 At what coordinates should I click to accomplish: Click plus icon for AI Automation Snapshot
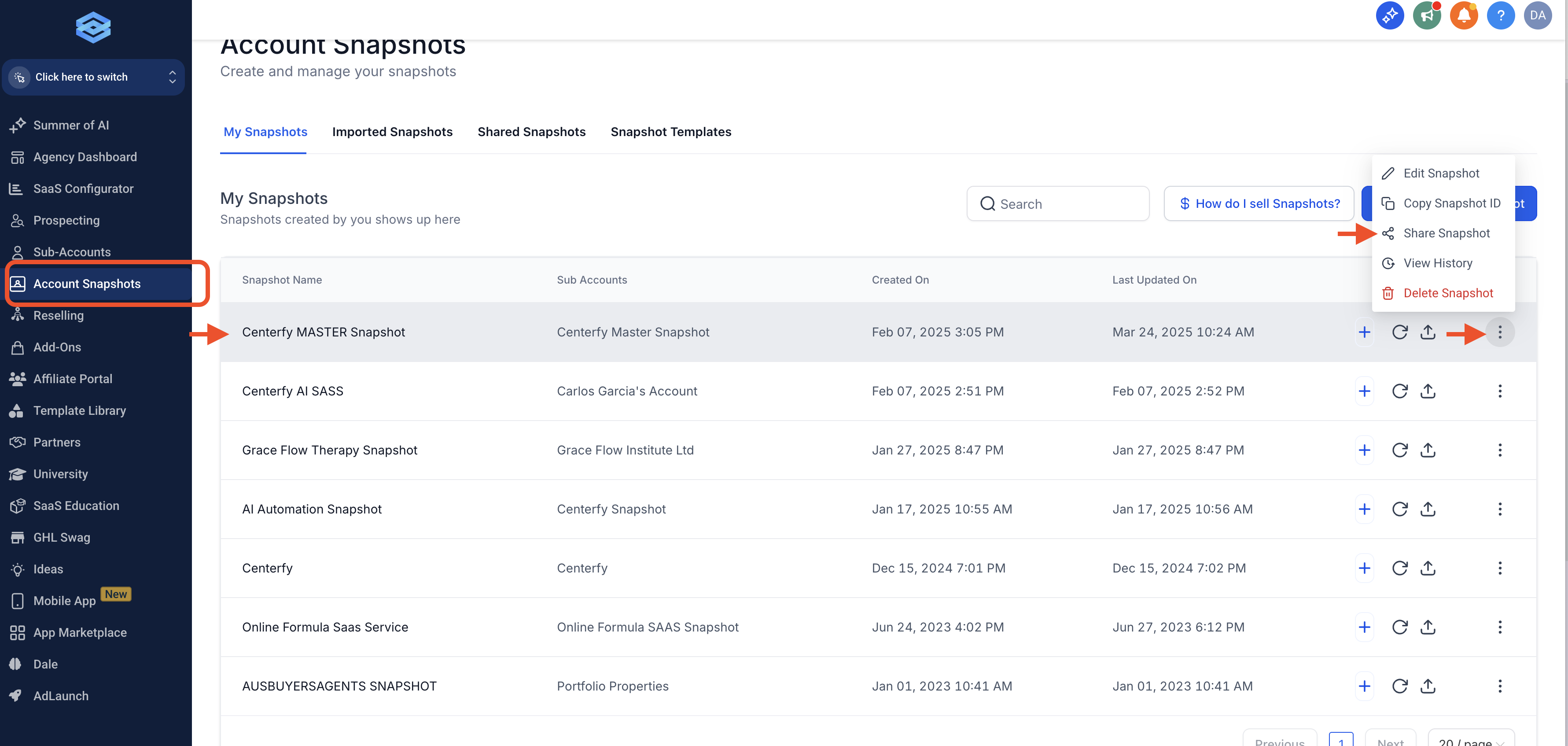1364,509
